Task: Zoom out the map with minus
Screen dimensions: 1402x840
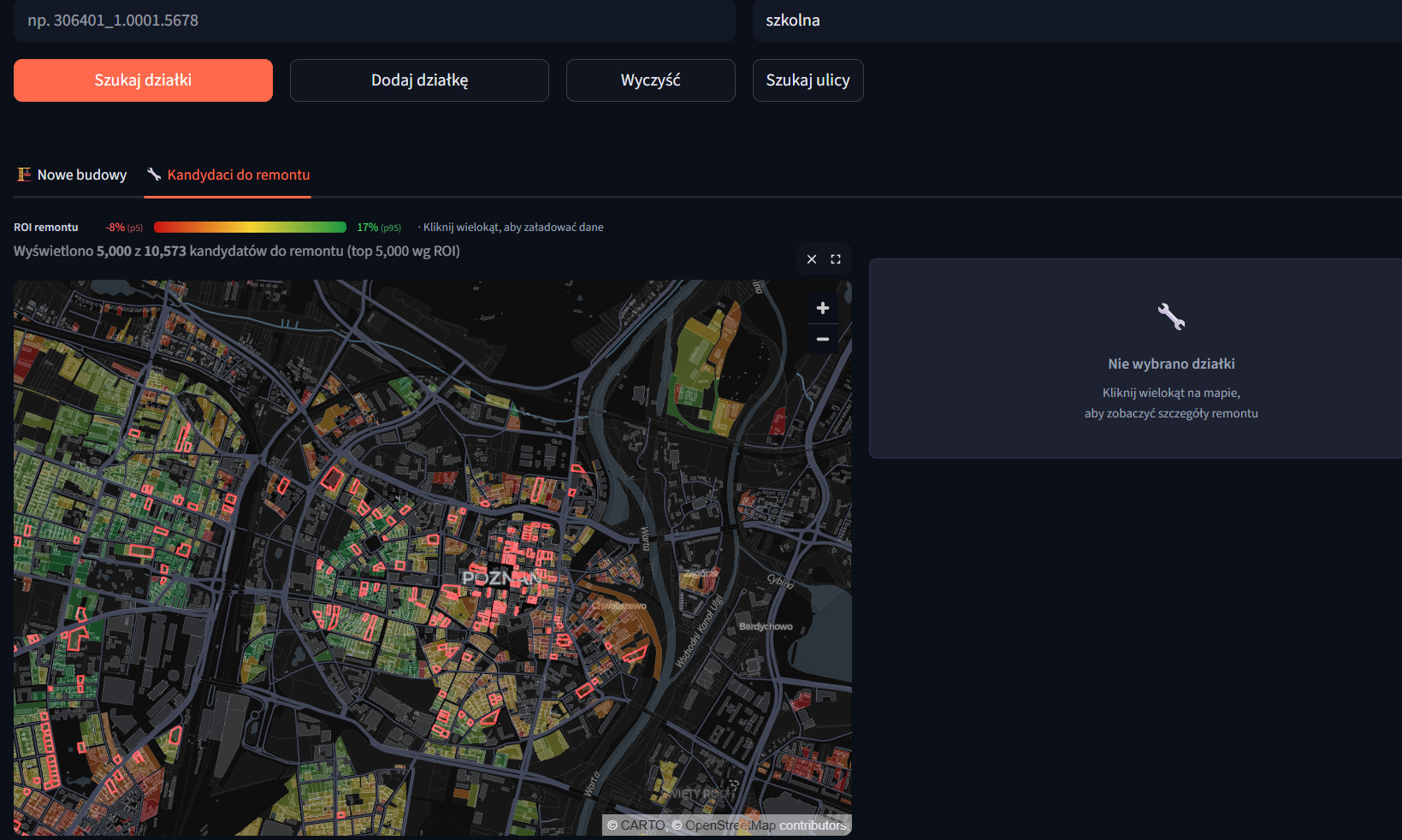Action: click(x=823, y=339)
